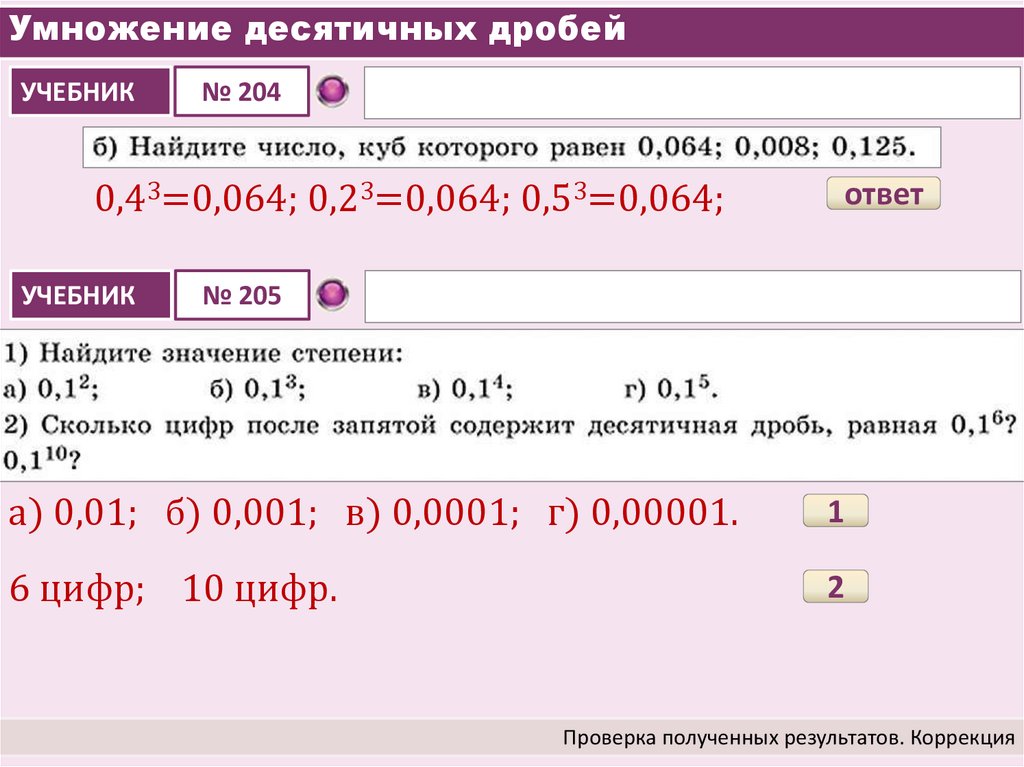The height and width of the screenshot is (767, 1024).
Task: Click the 'ответ' answer button
Action: tap(883, 193)
